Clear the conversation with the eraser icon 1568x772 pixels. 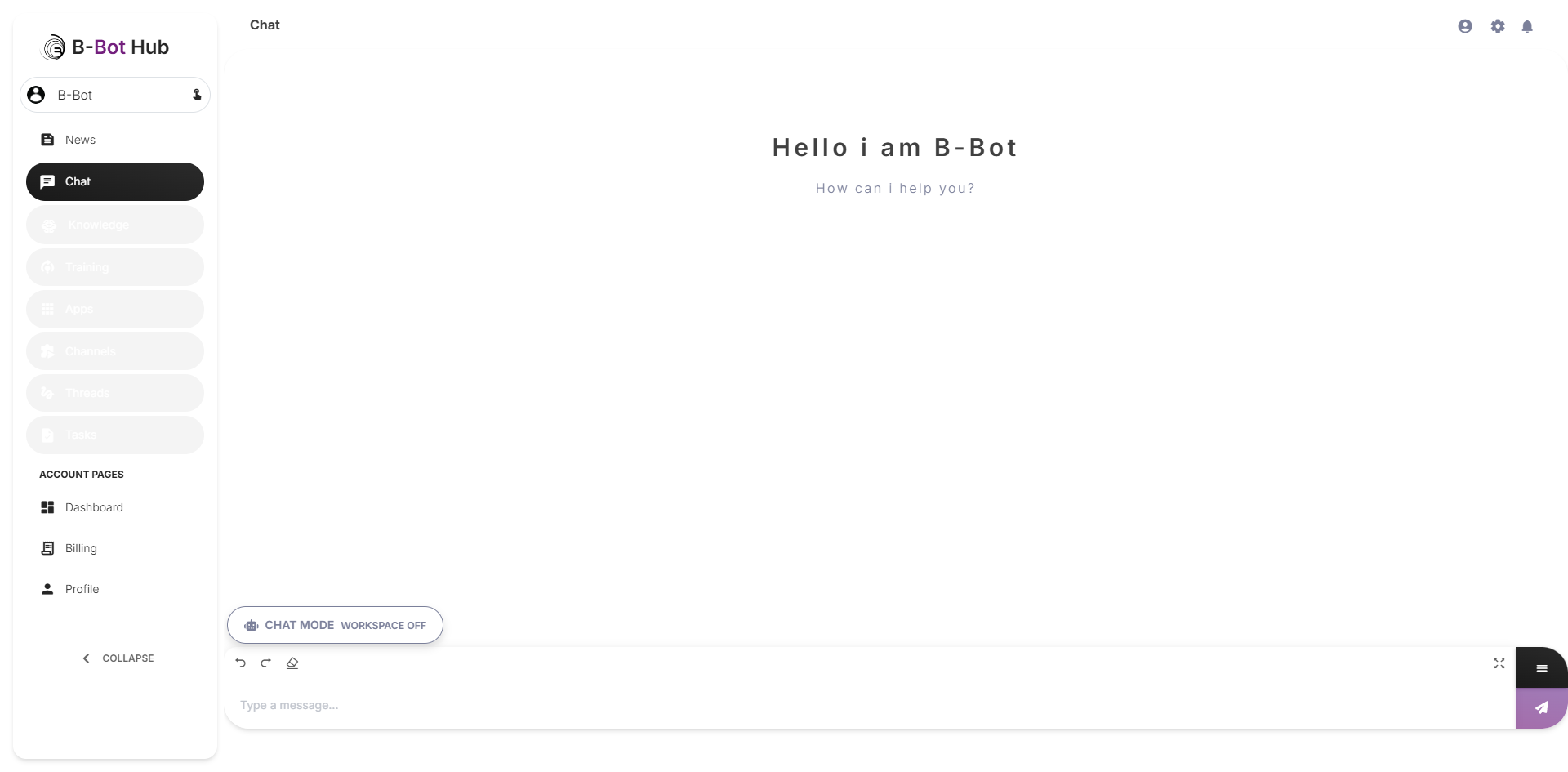(x=292, y=663)
